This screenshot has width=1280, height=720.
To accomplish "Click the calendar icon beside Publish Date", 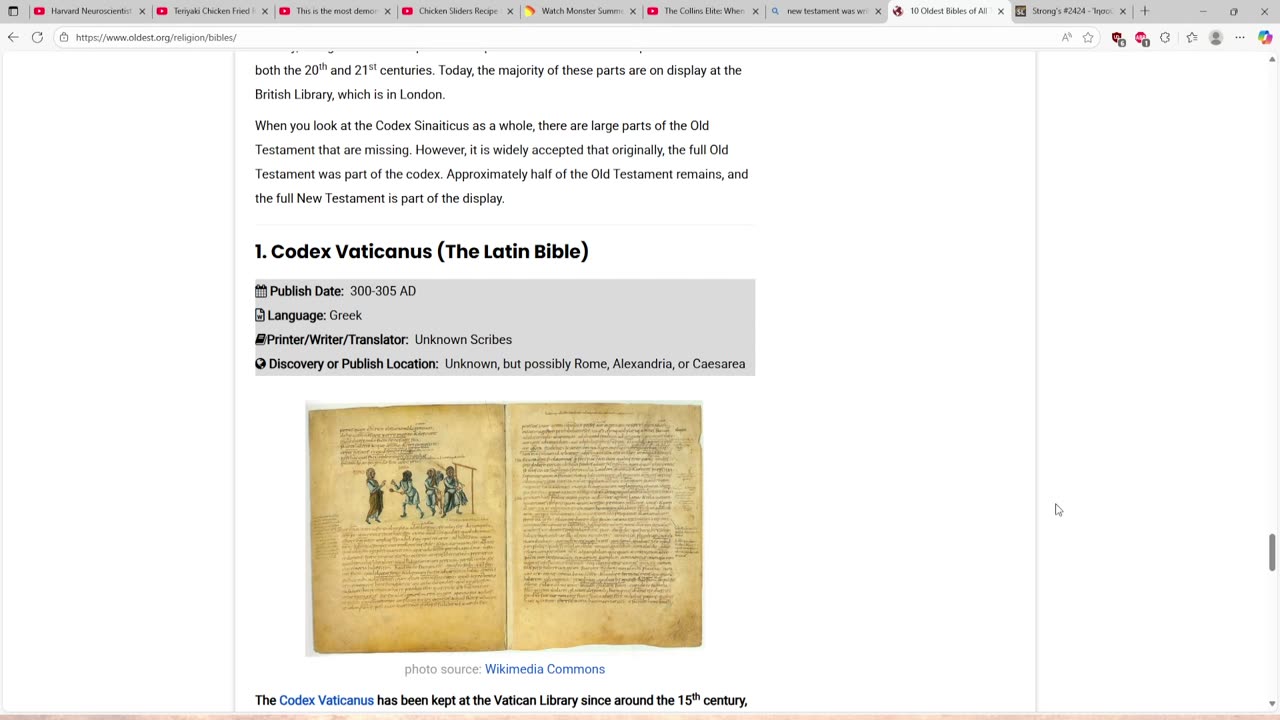I will 261,291.
